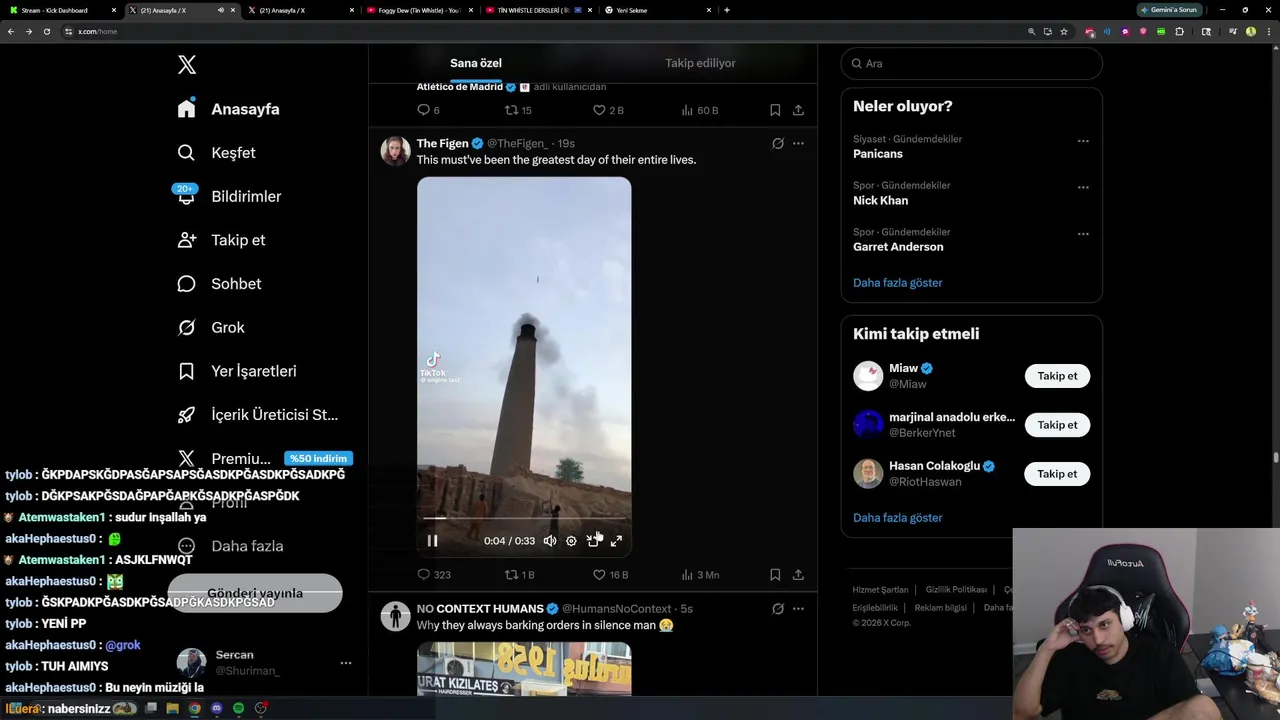Screen dimensions: 1280x720
Task: Open options for Nick Khan trend
Action: click(x=1083, y=187)
